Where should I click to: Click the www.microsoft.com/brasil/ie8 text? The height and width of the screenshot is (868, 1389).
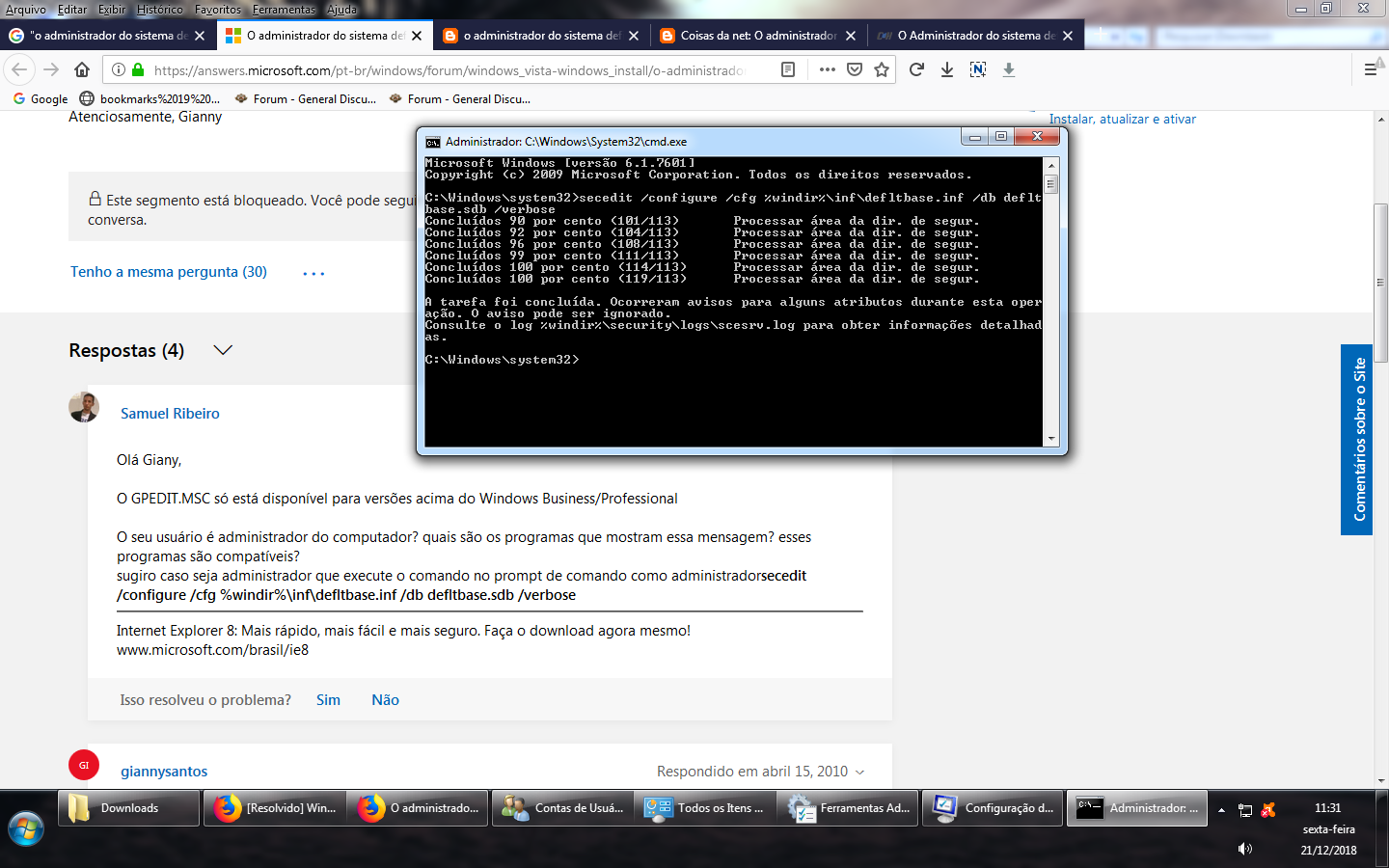[213, 650]
